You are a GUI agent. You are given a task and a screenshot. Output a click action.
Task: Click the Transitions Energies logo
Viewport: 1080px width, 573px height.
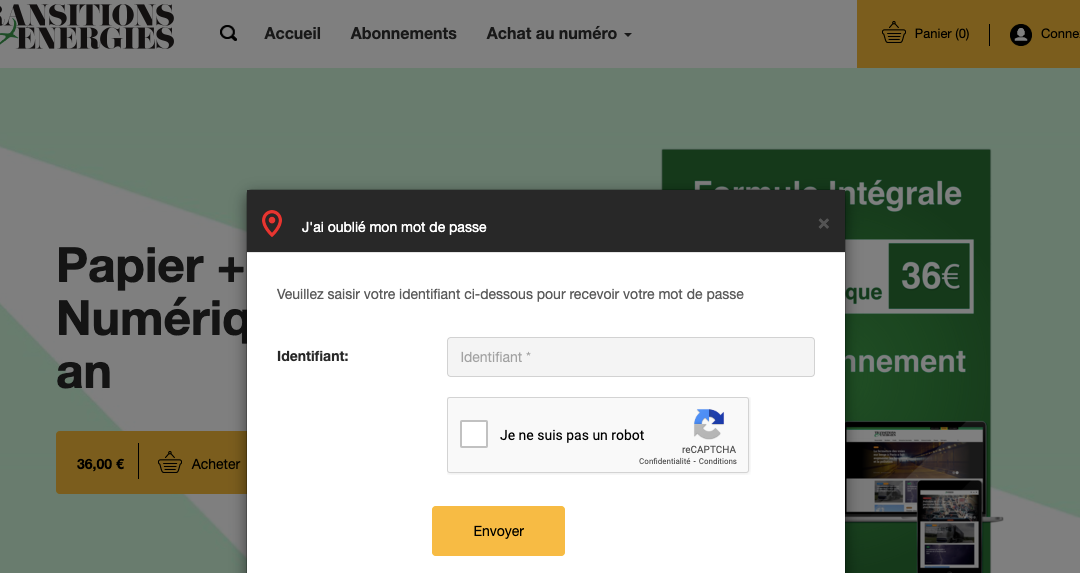click(x=88, y=27)
